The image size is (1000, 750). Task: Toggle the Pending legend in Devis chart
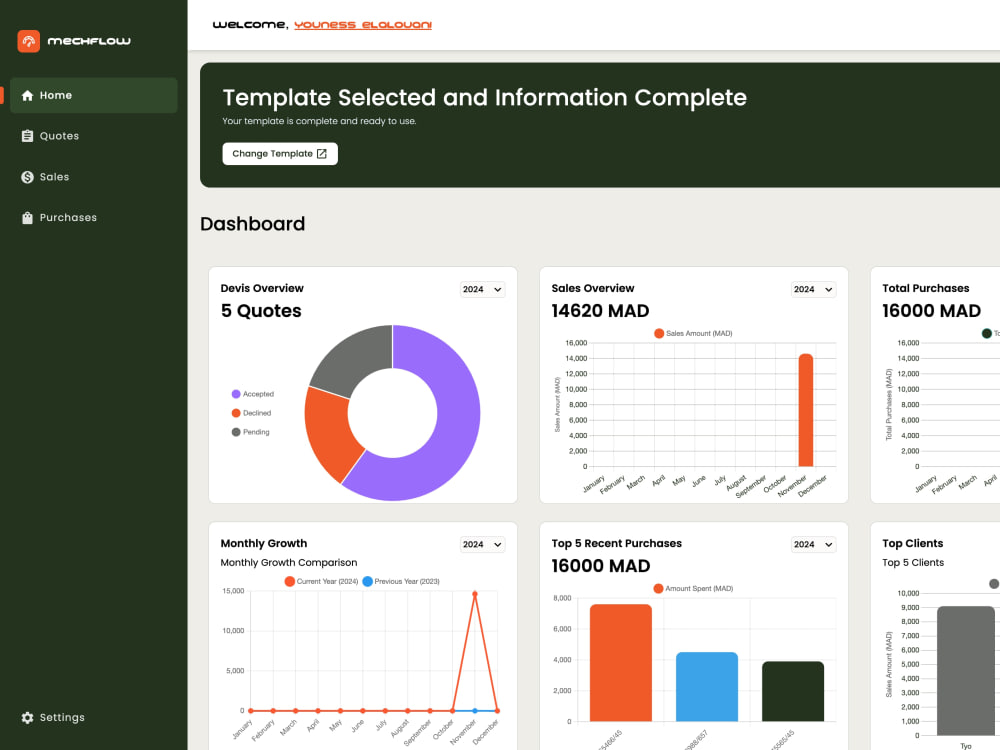tap(251, 432)
